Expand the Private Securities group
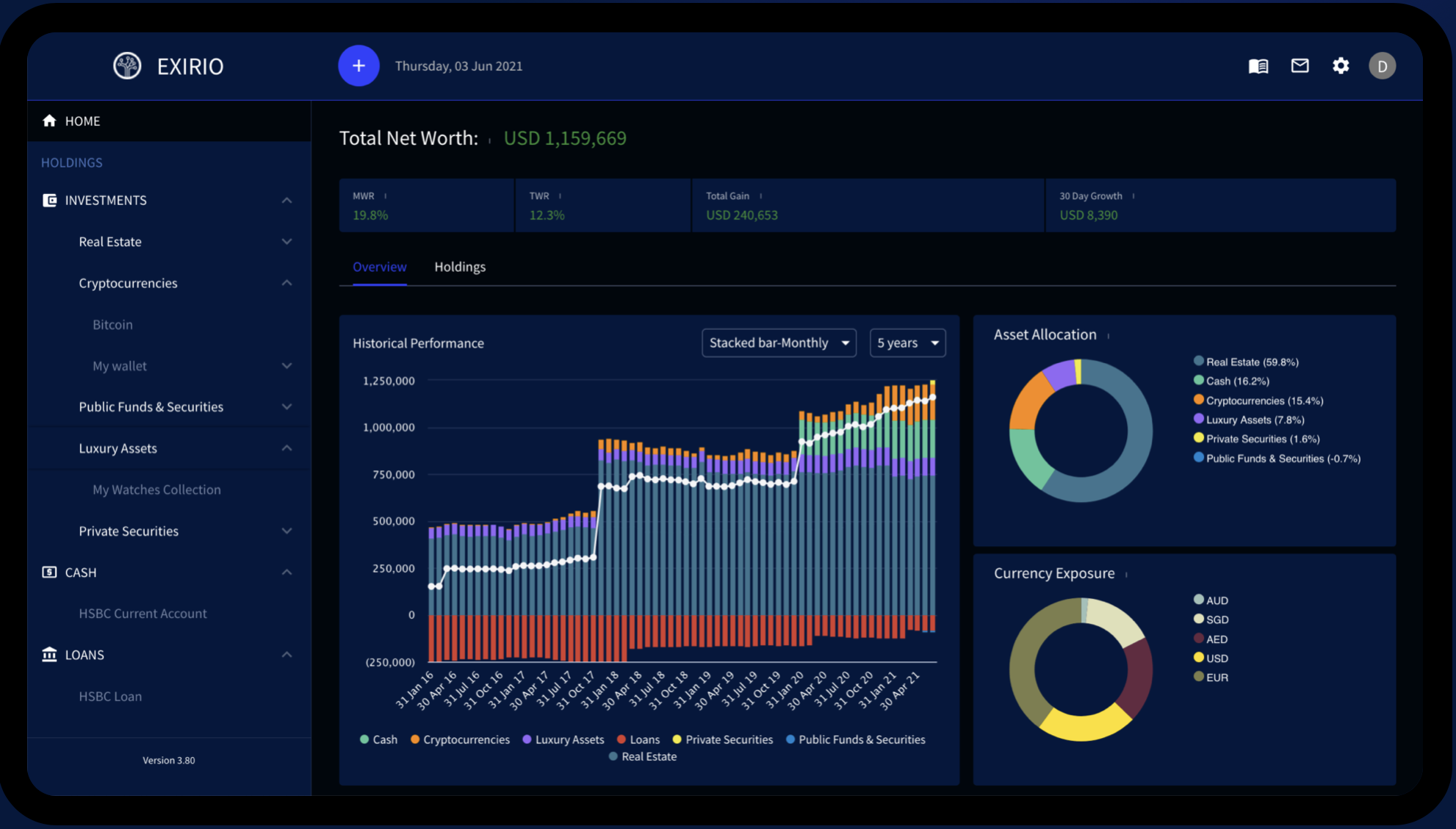This screenshot has height=829, width=1456. (x=286, y=531)
